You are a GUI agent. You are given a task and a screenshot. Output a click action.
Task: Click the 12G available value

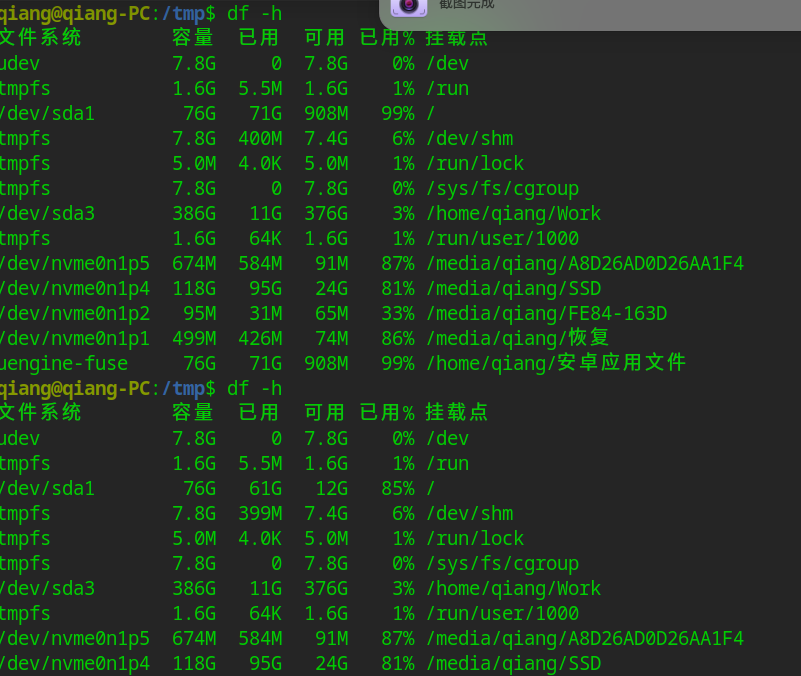click(x=332, y=488)
